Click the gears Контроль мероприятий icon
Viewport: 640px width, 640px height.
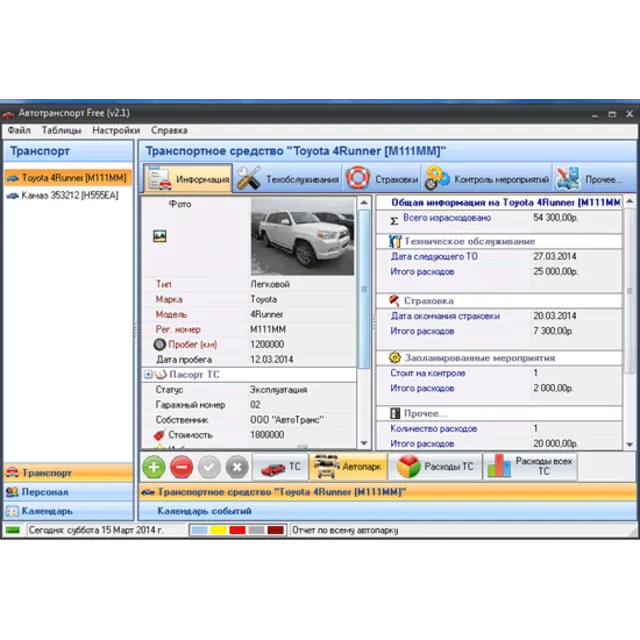tap(437, 178)
